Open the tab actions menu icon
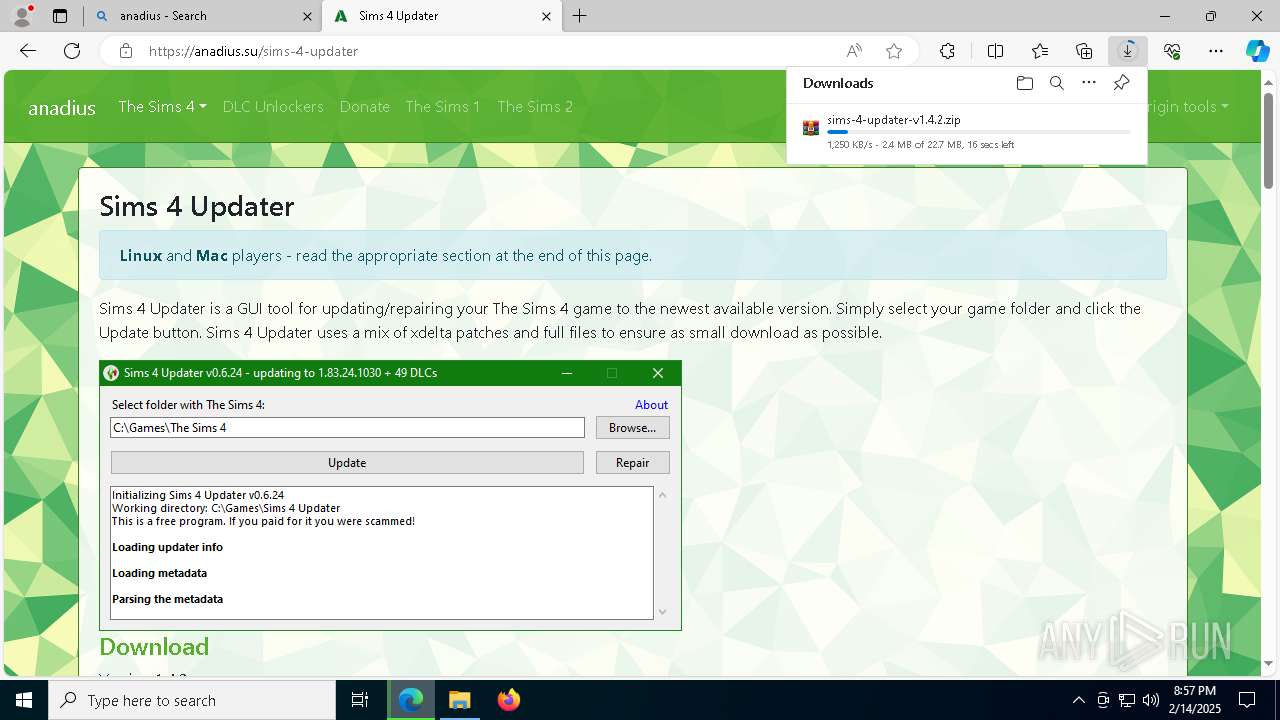1280x720 pixels. point(60,16)
